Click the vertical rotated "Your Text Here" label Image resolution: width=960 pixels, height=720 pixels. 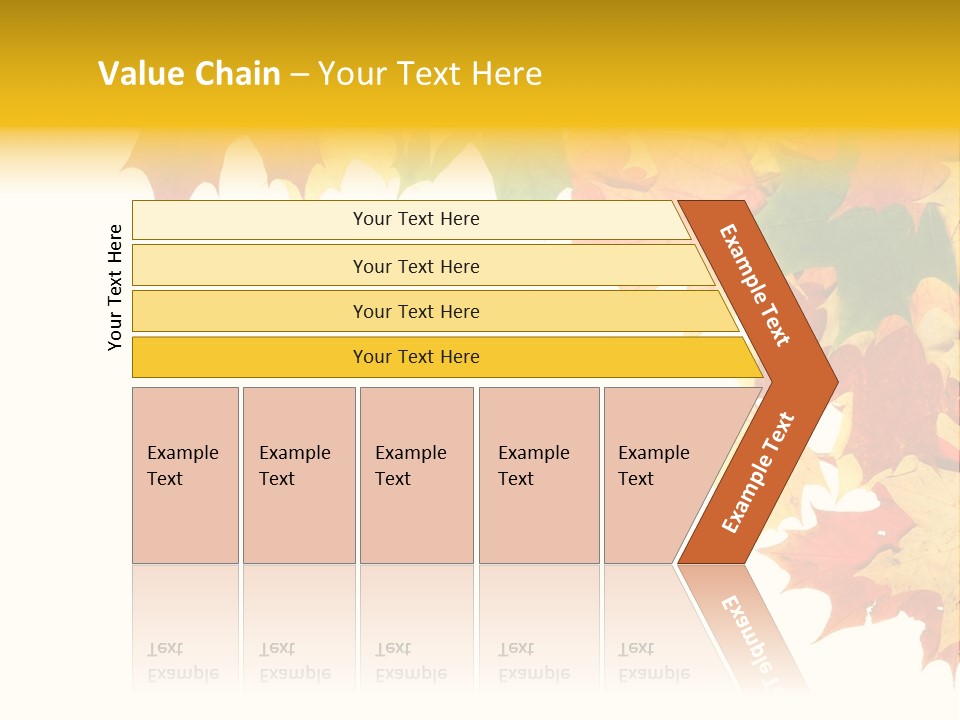pos(115,287)
